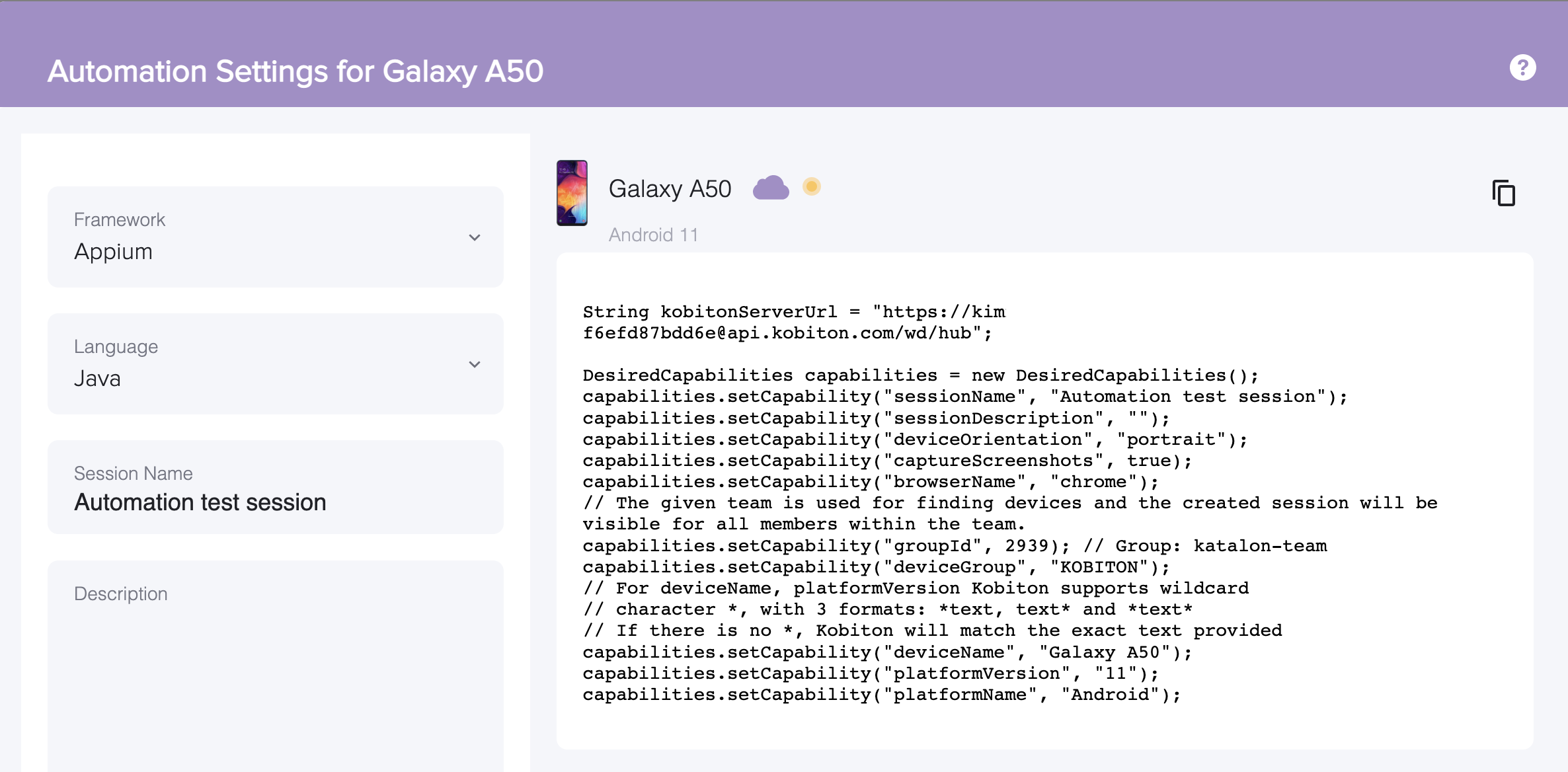
Task: Click the purple cloud device icon
Action: 771,188
